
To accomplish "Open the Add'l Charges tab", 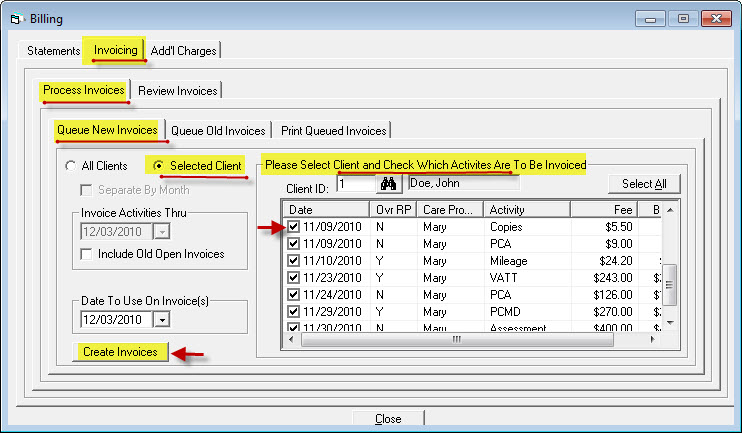I will [182, 51].
